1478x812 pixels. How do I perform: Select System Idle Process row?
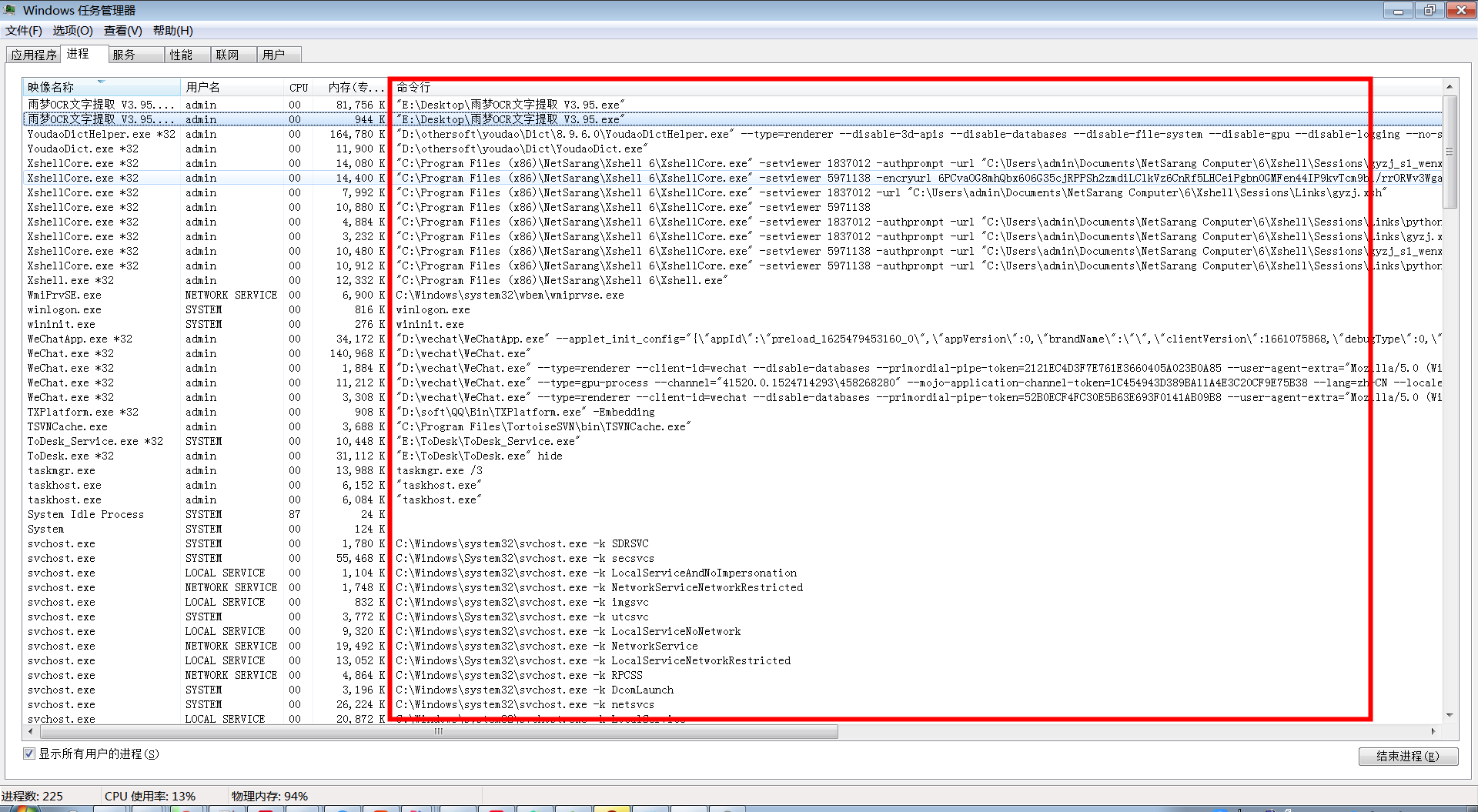click(733, 514)
